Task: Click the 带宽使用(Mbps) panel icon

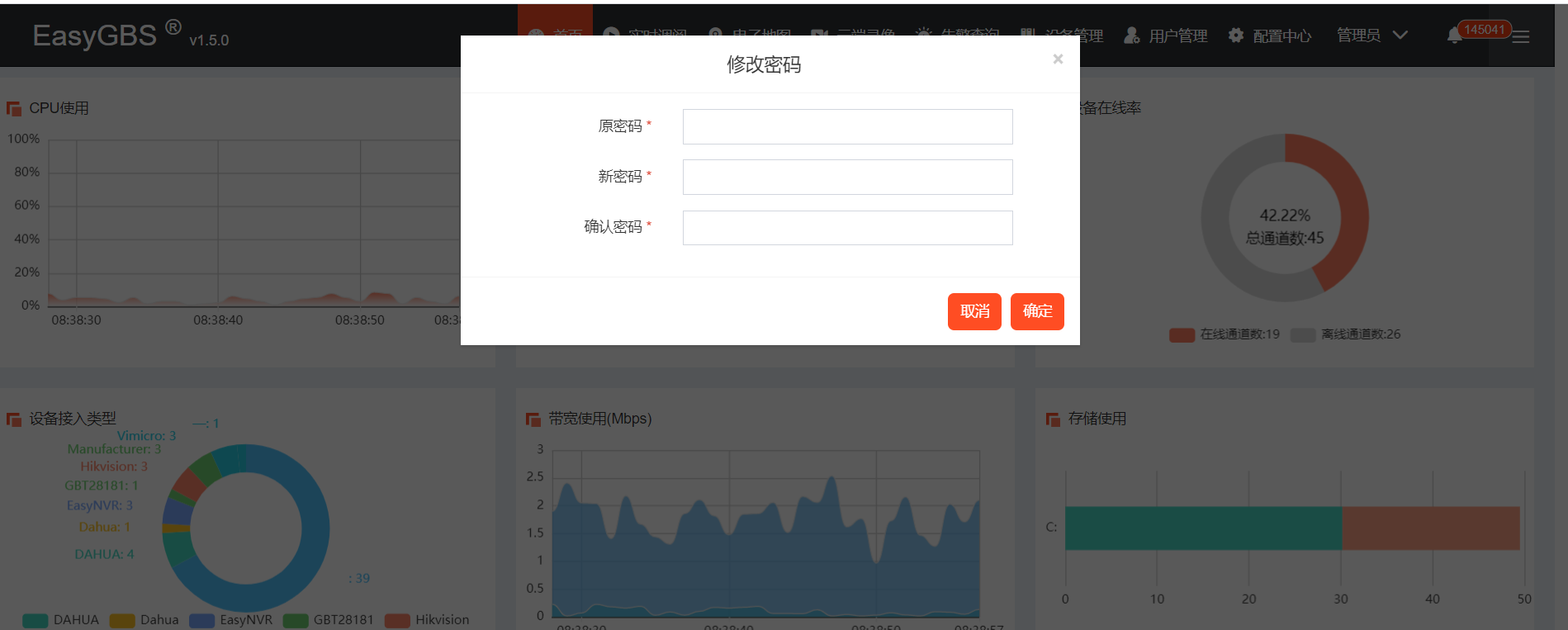Action: (x=533, y=419)
